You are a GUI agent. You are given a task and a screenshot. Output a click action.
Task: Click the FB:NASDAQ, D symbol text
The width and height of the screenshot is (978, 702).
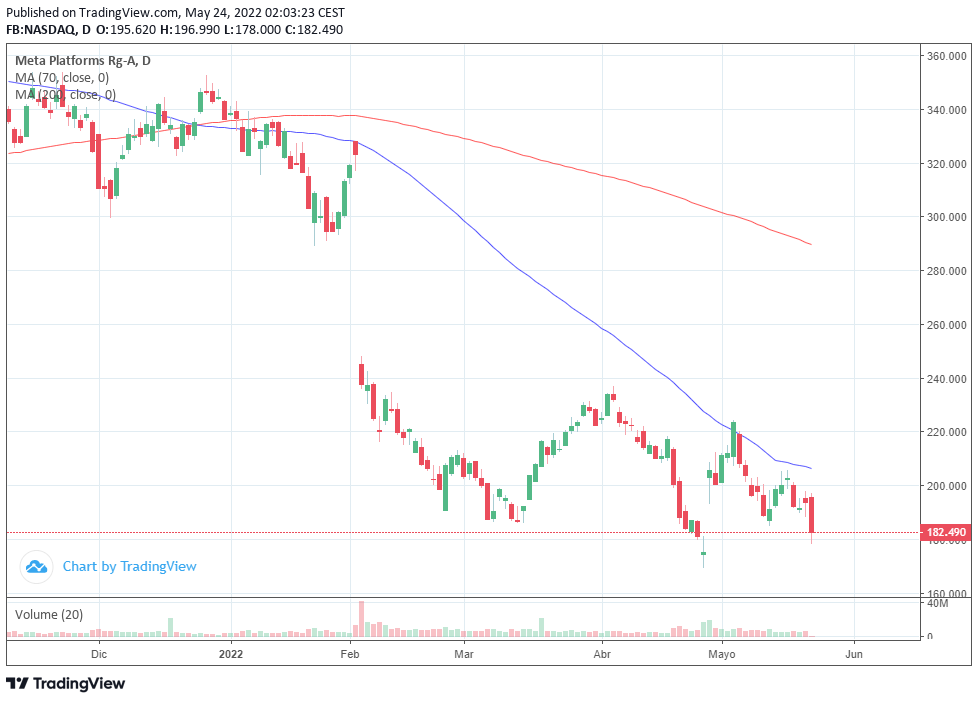click(49, 29)
